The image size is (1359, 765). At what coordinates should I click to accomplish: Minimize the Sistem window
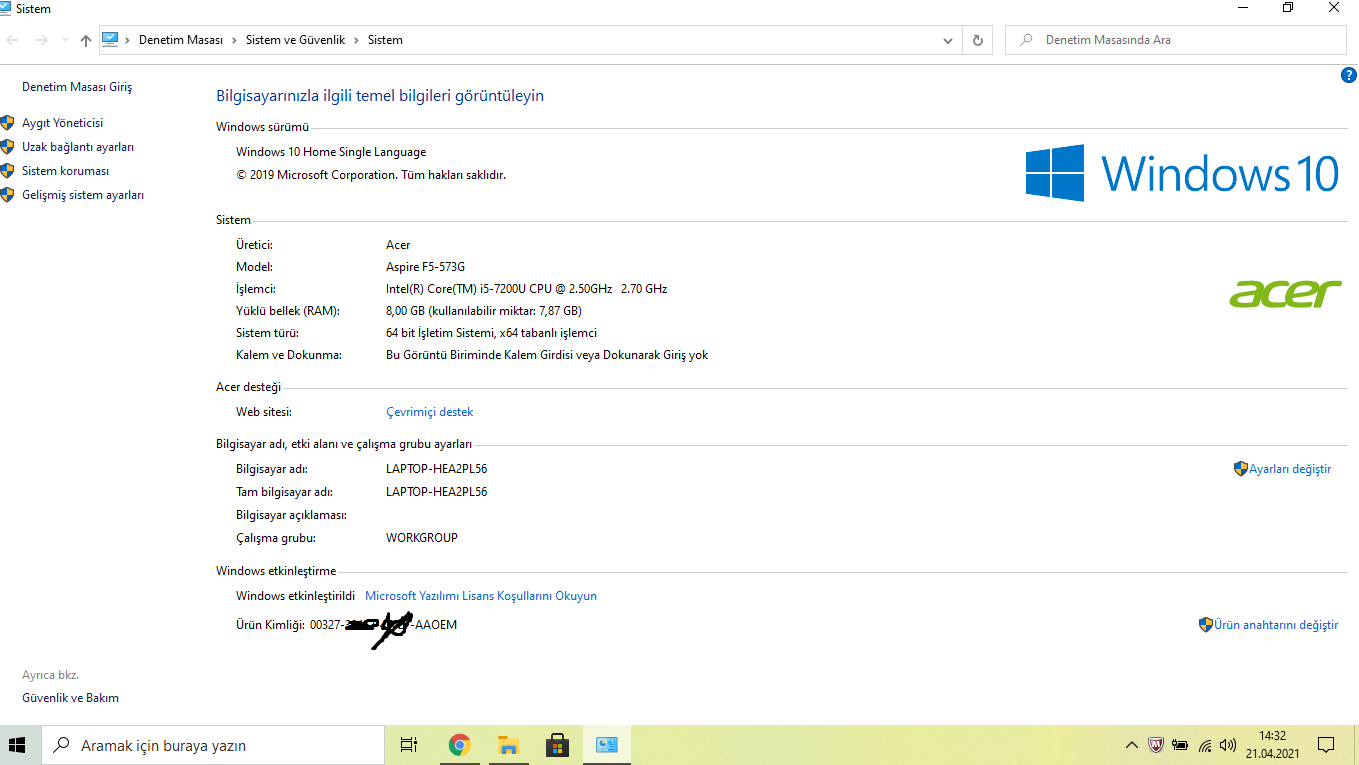(x=1243, y=8)
